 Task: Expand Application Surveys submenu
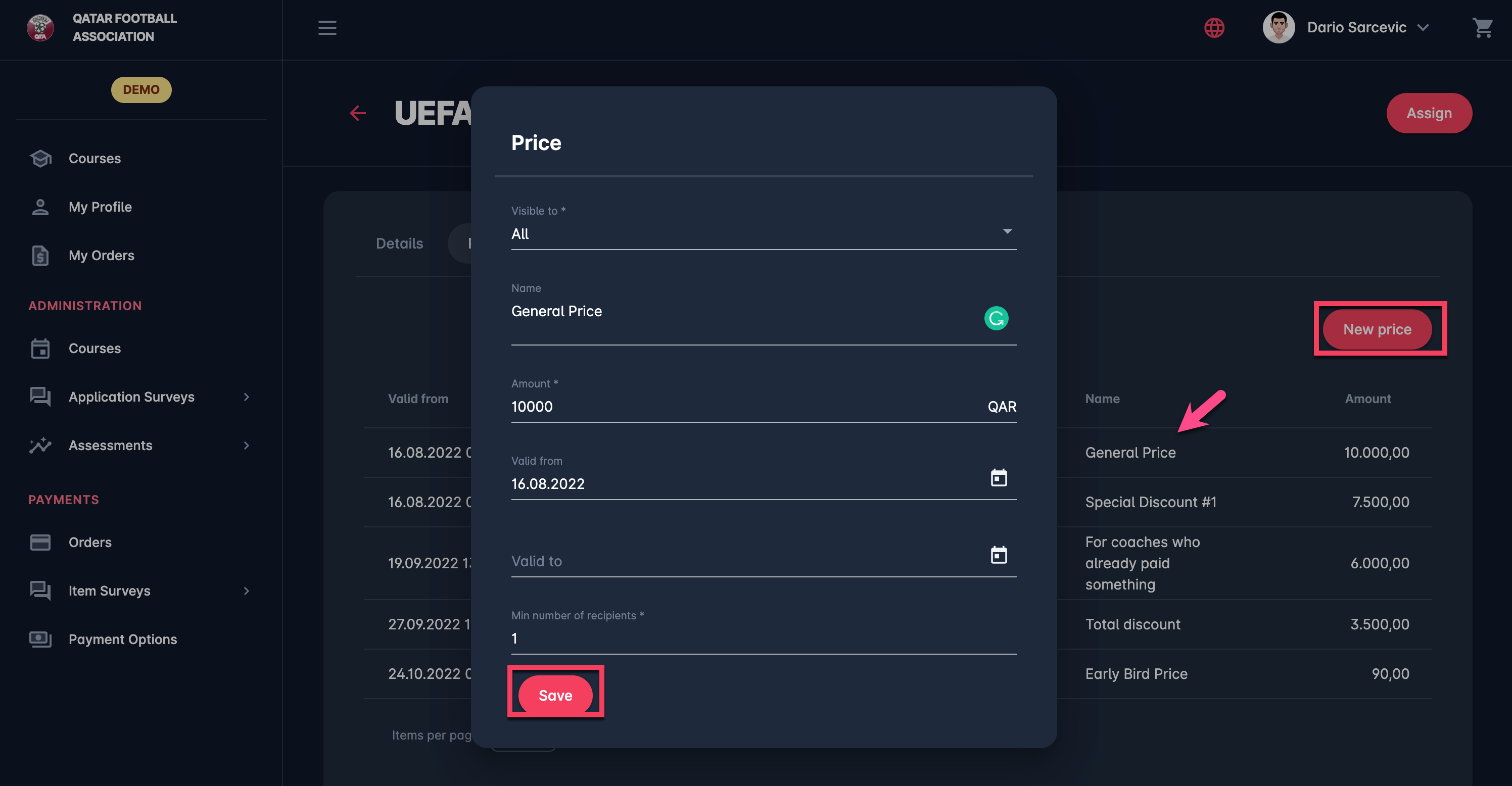click(246, 397)
